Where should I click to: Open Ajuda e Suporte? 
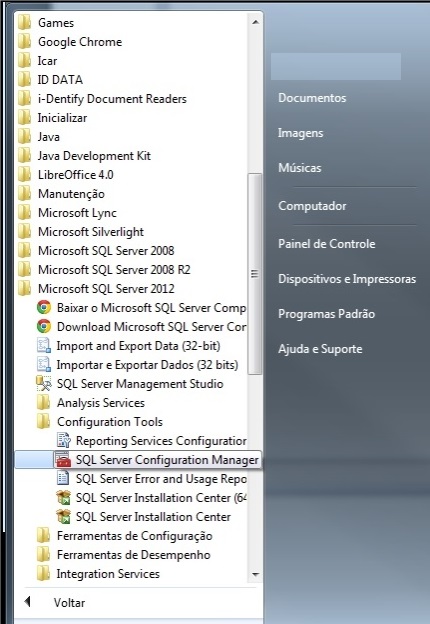(x=320, y=349)
